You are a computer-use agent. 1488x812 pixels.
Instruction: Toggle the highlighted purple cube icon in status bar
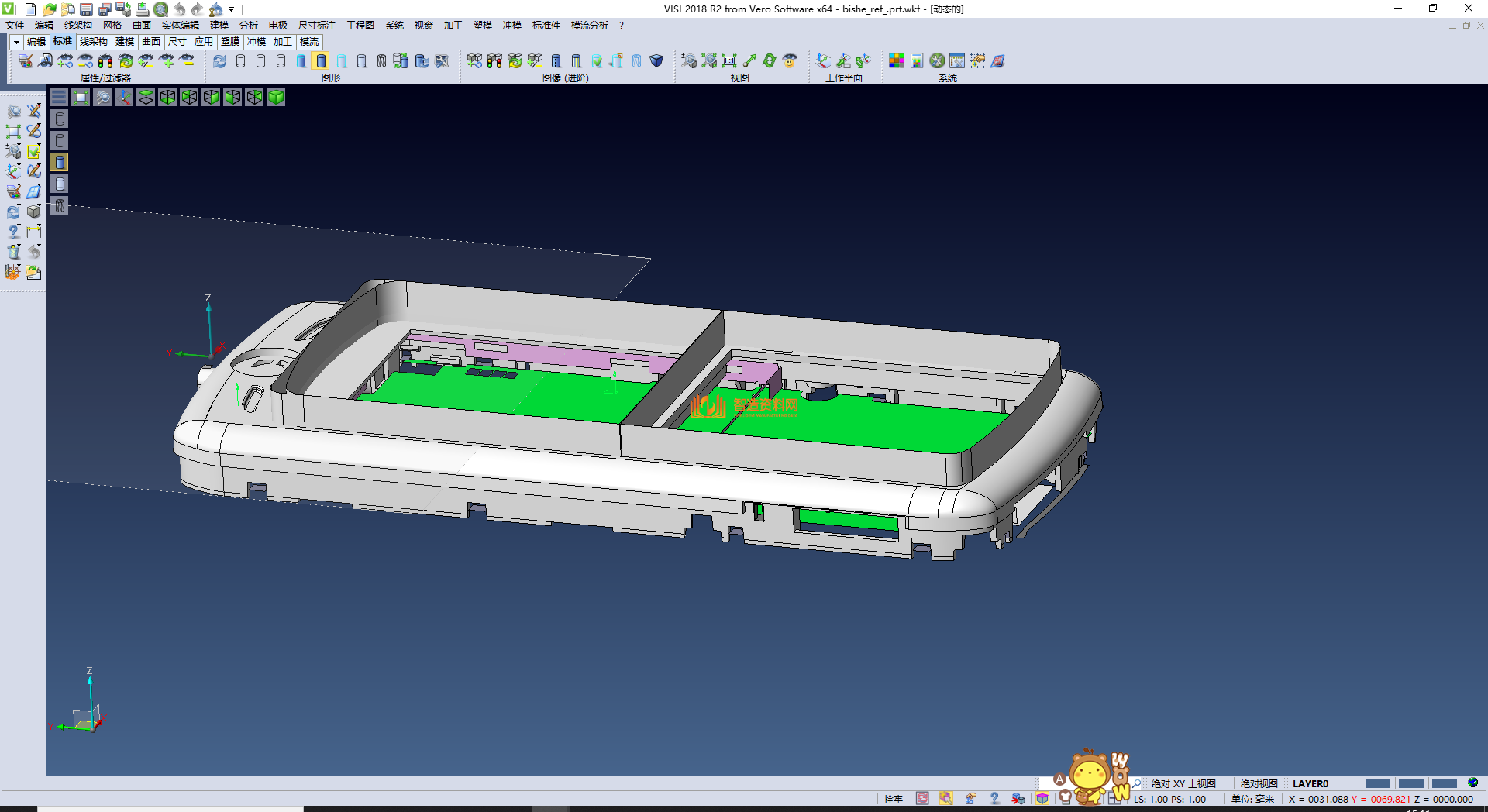[1042, 798]
